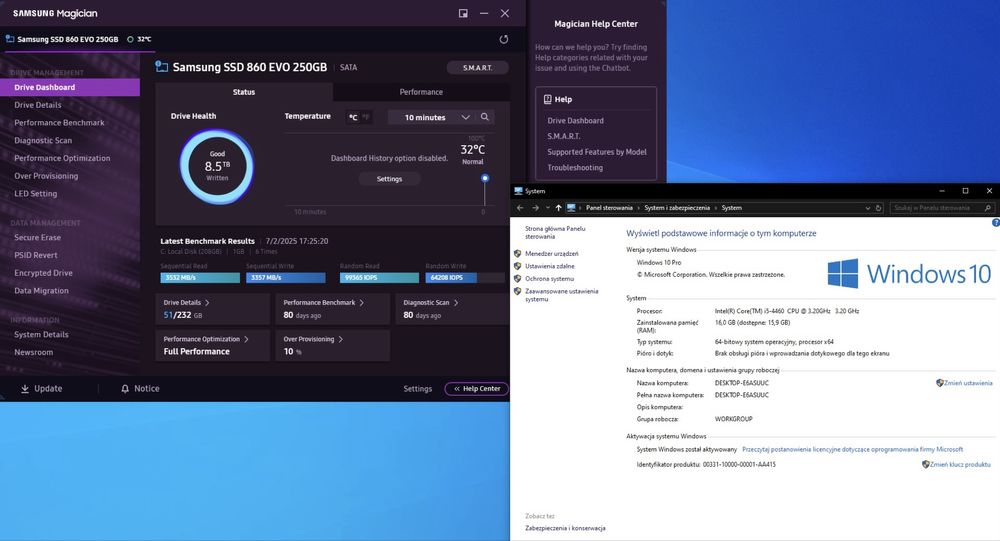The height and width of the screenshot is (541, 1000).
Task: Click the refresh icon in the System address bar
Action: point(878,208)
